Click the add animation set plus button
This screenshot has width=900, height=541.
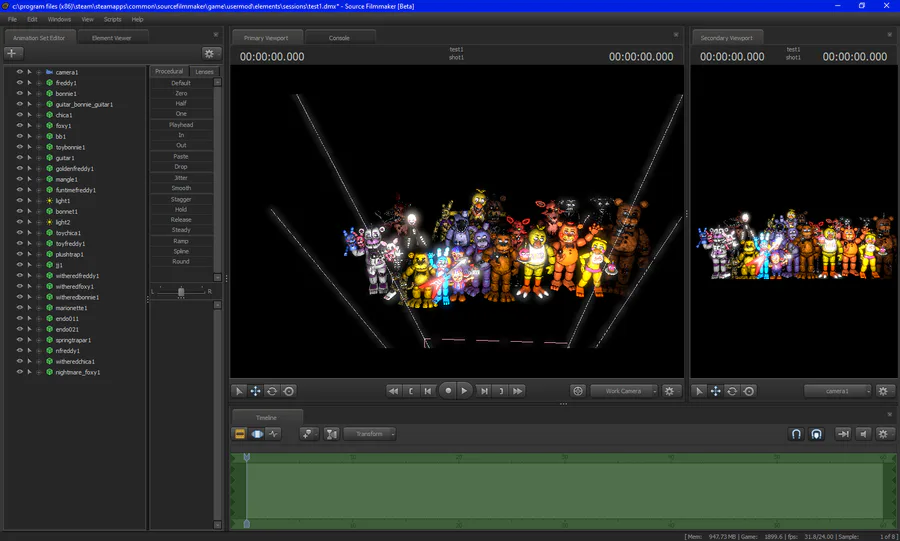(x=13, y=53)
